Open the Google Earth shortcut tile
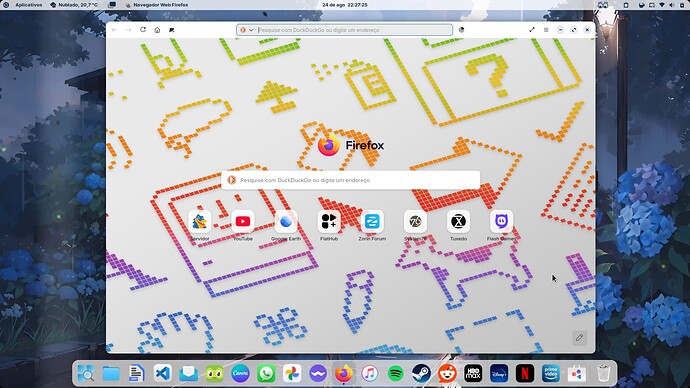Viewport: 690px width, 388px height. click(286, 226)
